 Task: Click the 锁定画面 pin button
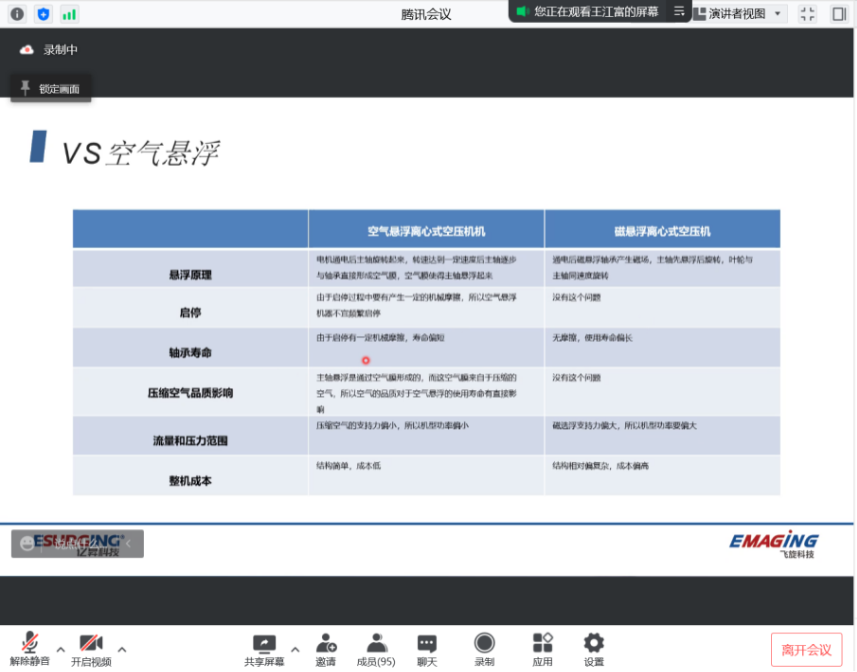pyautogui.click(x=51, y=88)
